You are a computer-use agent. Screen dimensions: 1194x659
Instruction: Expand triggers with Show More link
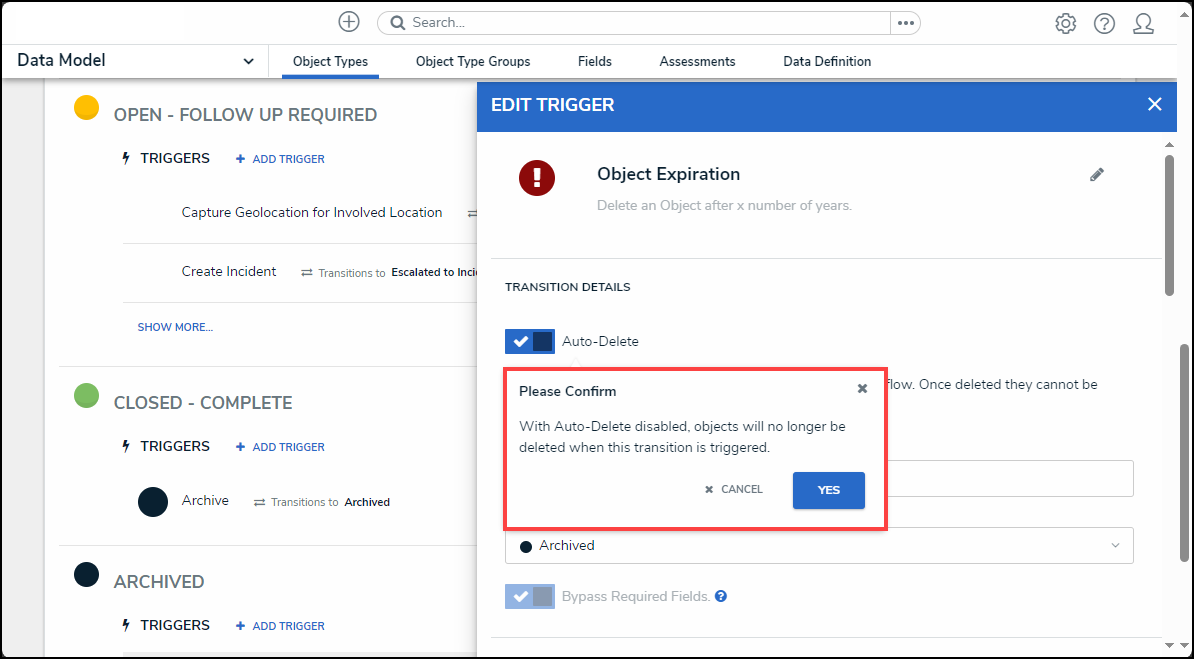(x=175, y=327)
